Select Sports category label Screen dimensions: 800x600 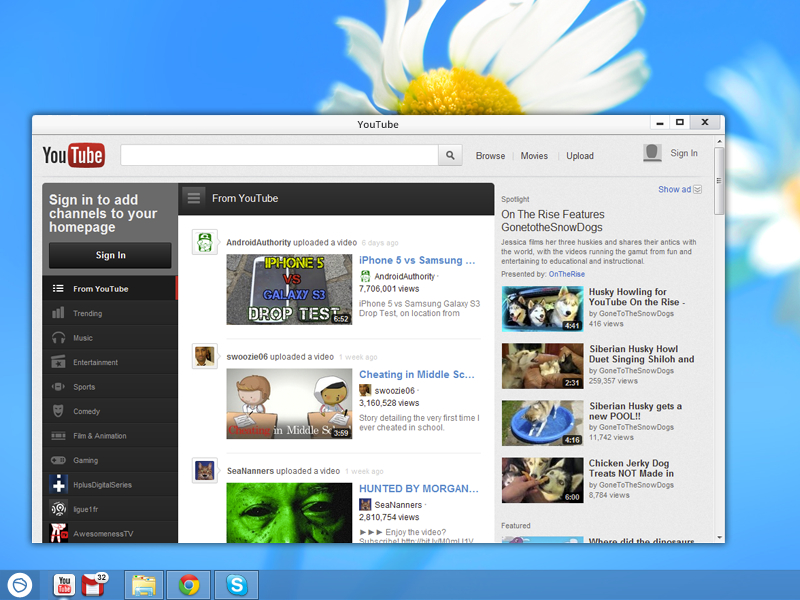(x=84, y=387)
